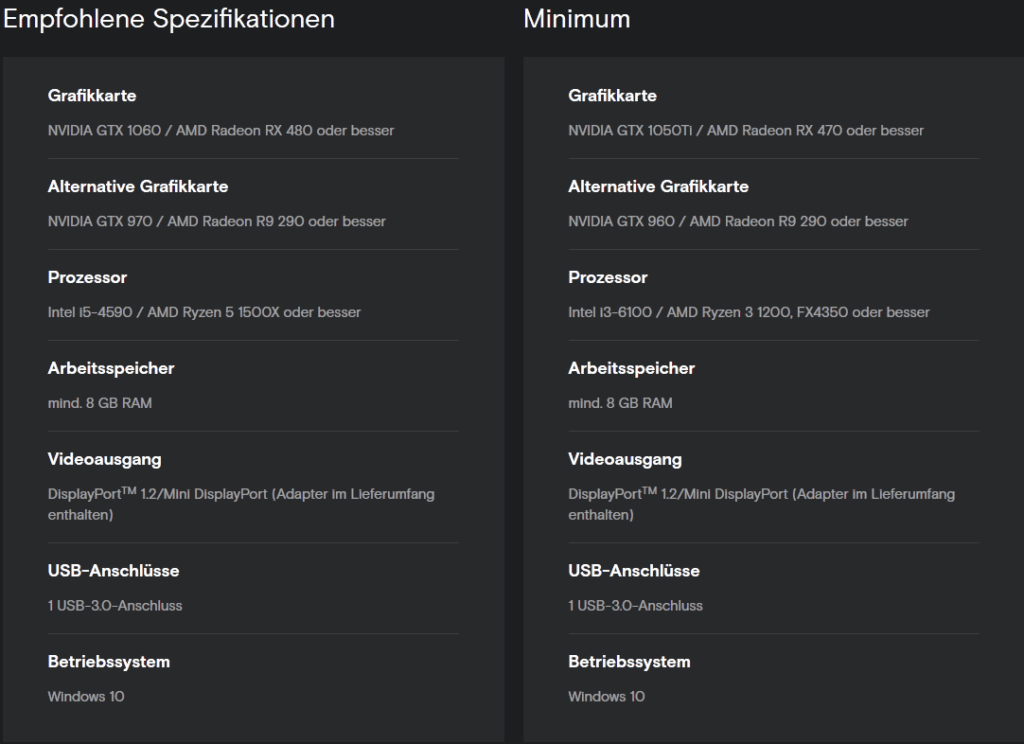This screenshot has width=1024, height=744.
Task: Select the recommended Grafikkarte label
Action: (92, 95)
